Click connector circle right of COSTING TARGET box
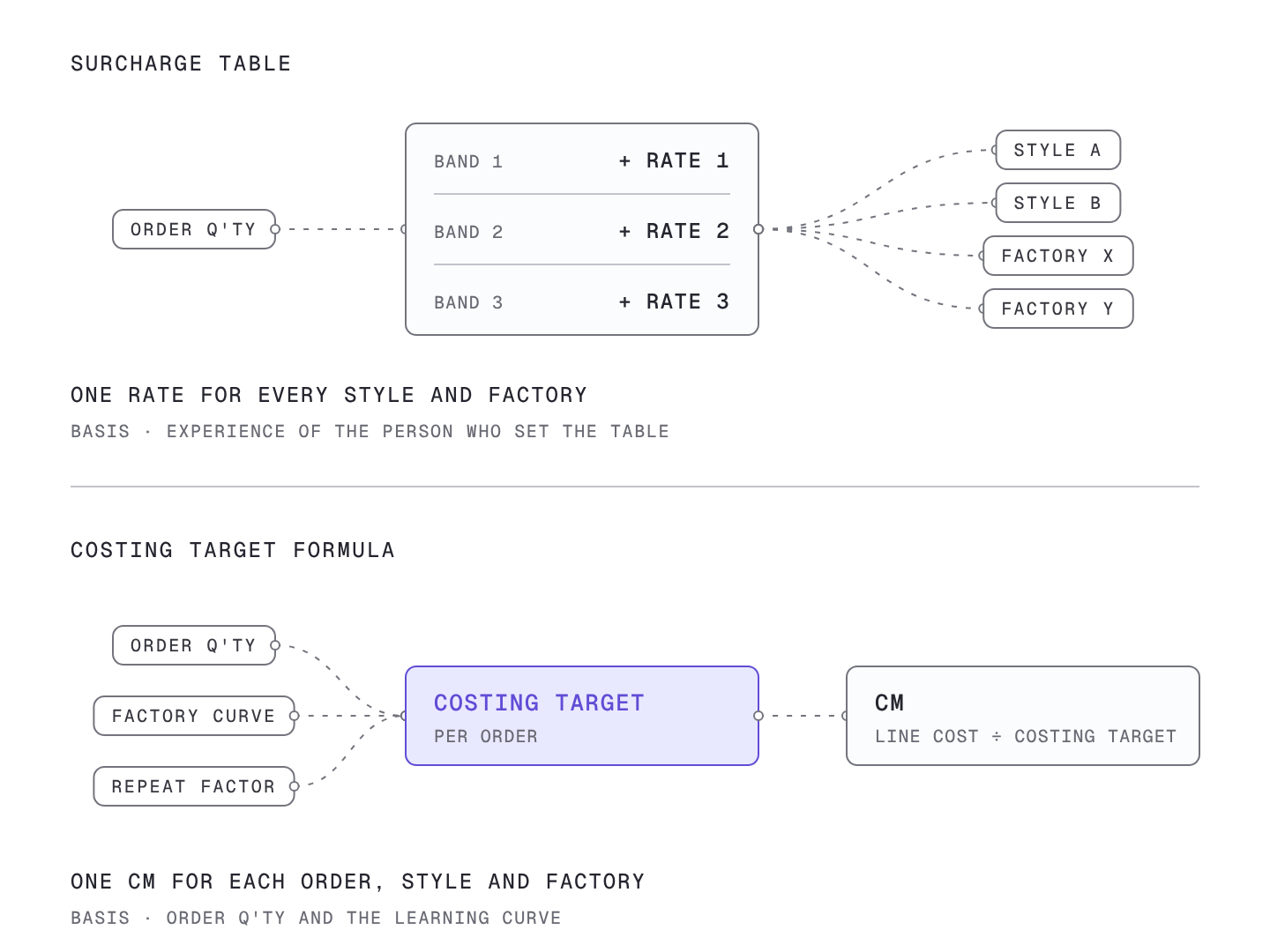 point(758,716)
